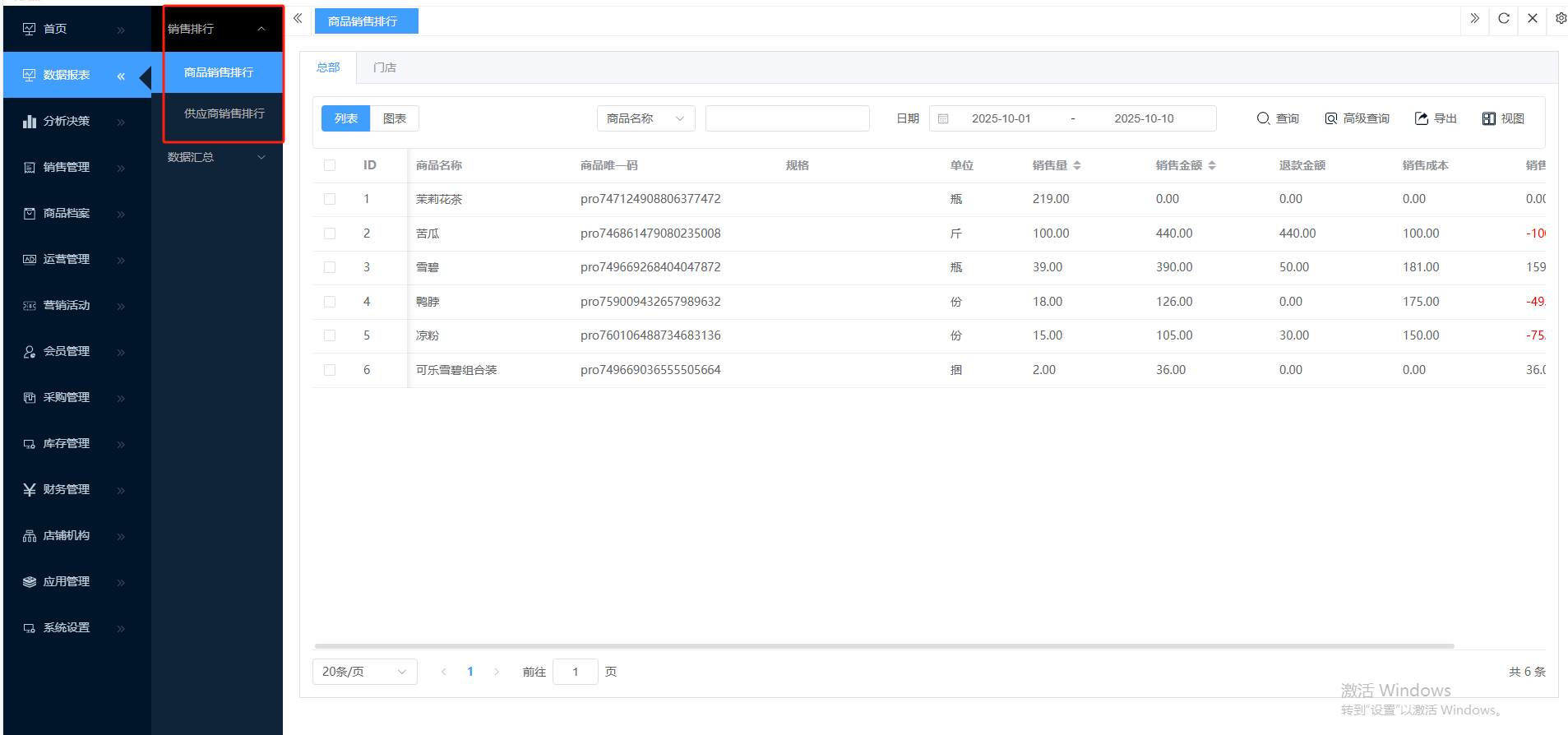Click the 查询 search button
The width and height of the screenshot is (1568, 735).
1278,118
